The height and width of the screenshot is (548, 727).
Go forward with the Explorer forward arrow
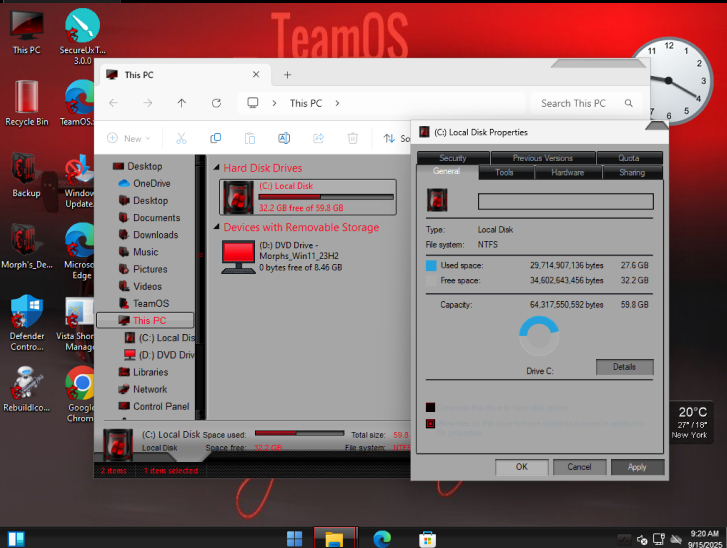tap(147, 103)
